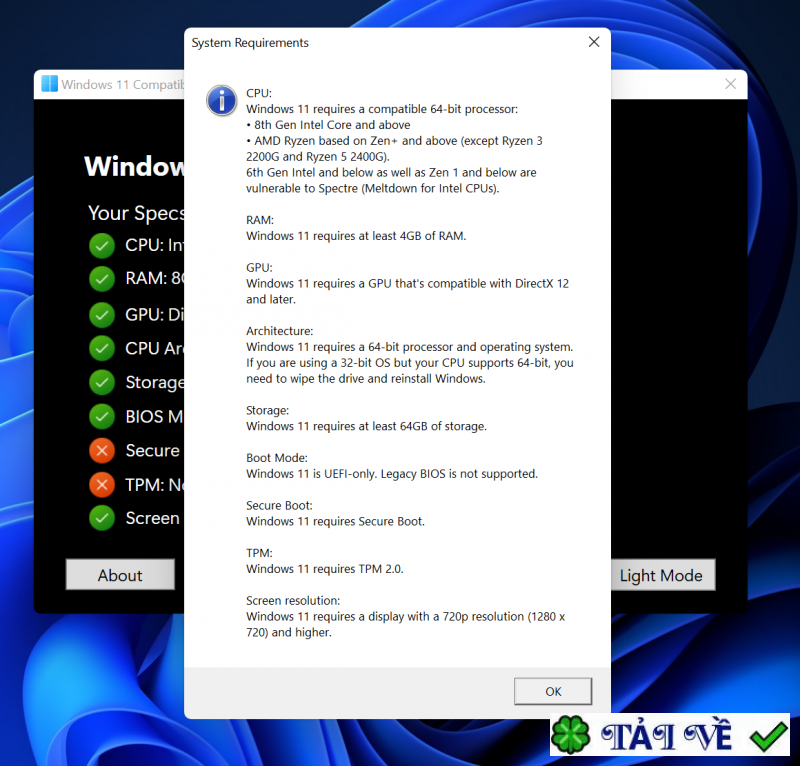
Task: Click the 'GPU:' heading in dialog
Action: click(x=259, y=267)
